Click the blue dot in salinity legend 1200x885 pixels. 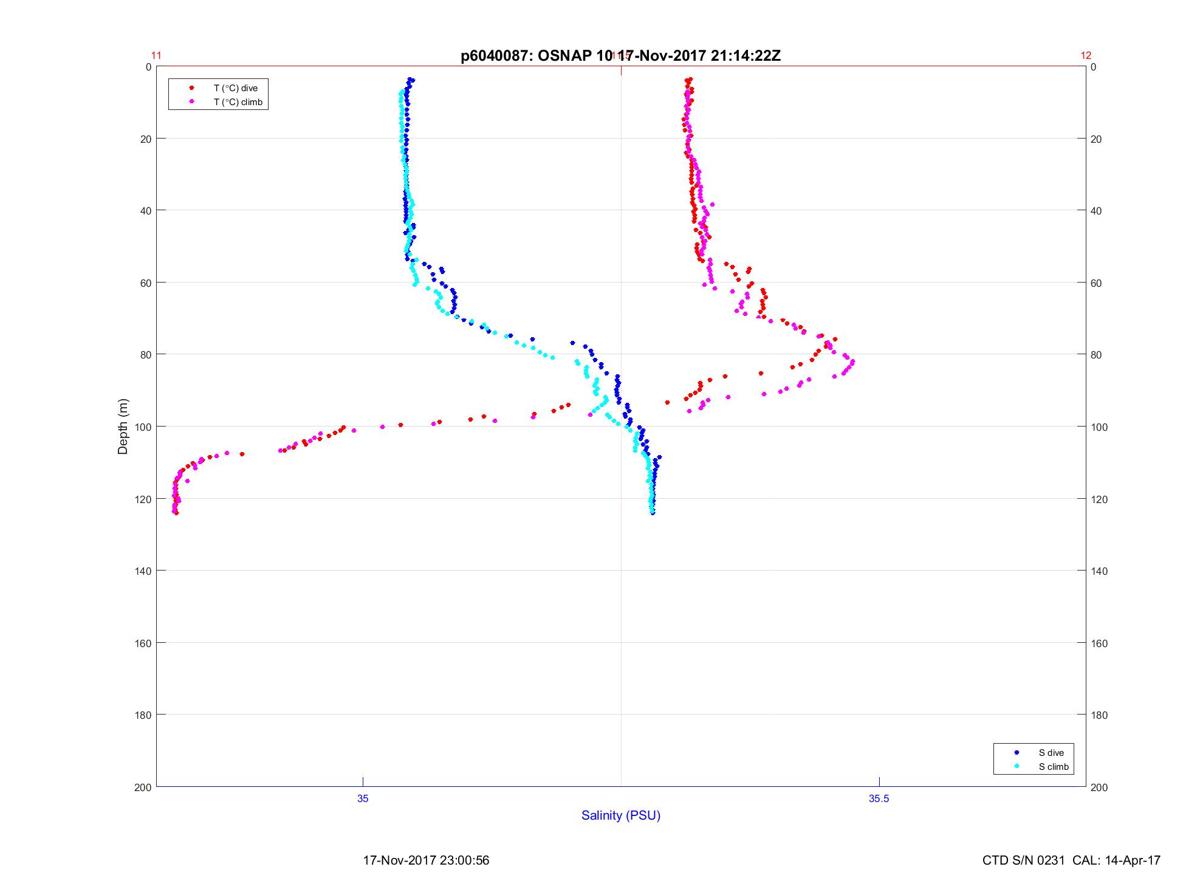pos(1016,752)
